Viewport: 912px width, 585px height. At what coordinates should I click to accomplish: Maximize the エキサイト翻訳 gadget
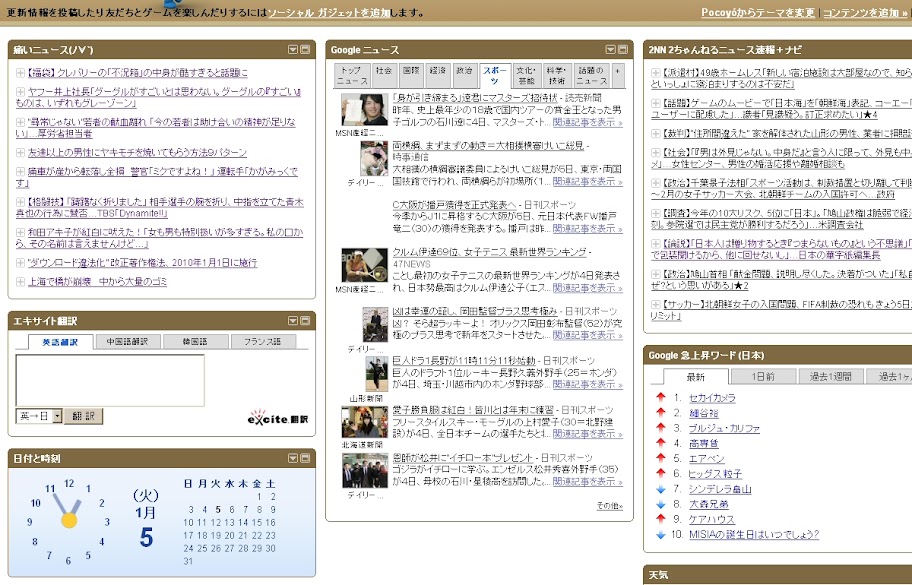pos(305,321)
